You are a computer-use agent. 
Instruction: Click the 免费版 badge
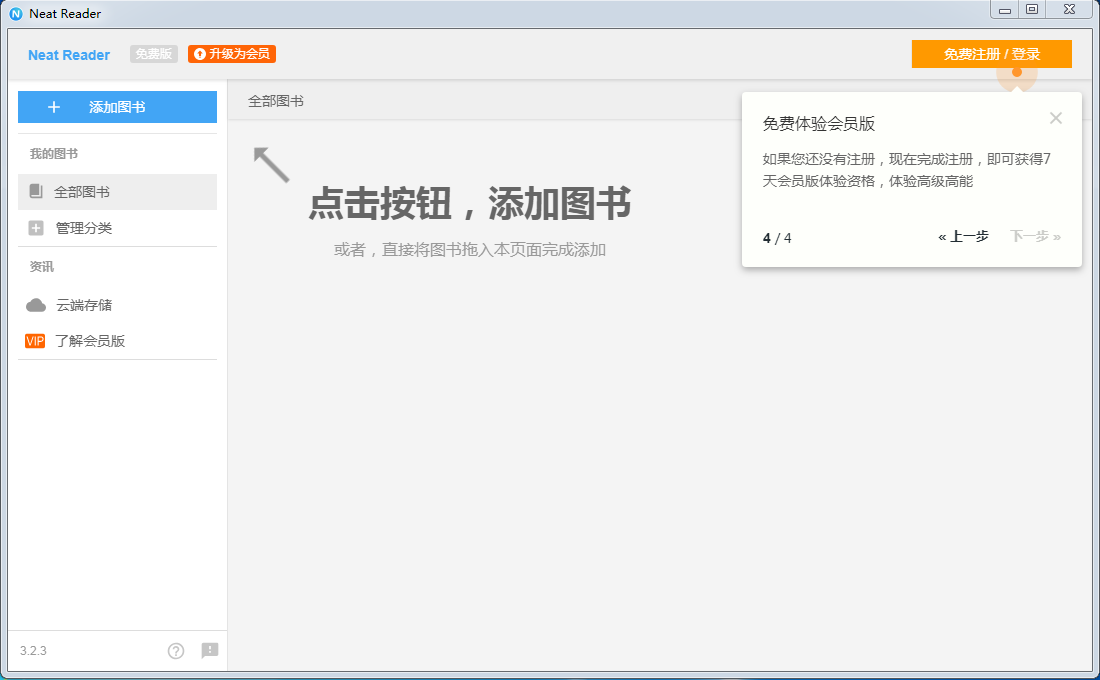tap(154, 54)
